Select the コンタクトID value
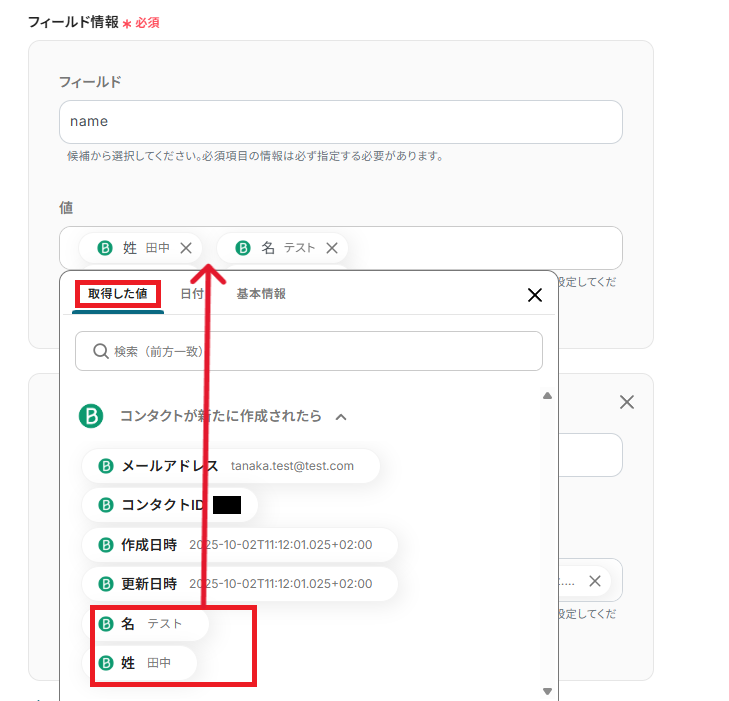 pyautogui.click(x=170, y=505)
